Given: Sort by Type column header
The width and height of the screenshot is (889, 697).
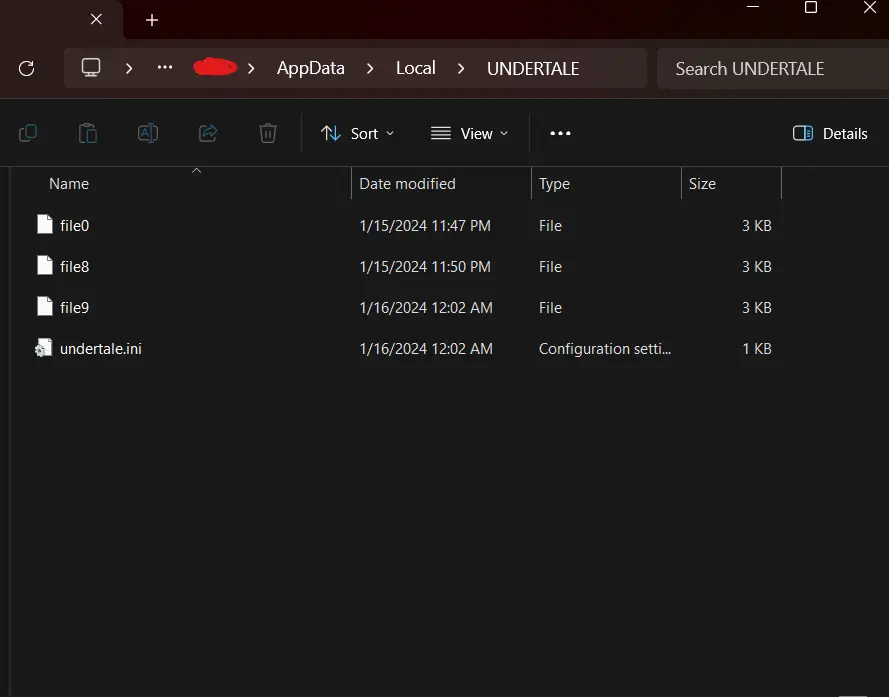Looking at the screenshot, I should (554, 184).
